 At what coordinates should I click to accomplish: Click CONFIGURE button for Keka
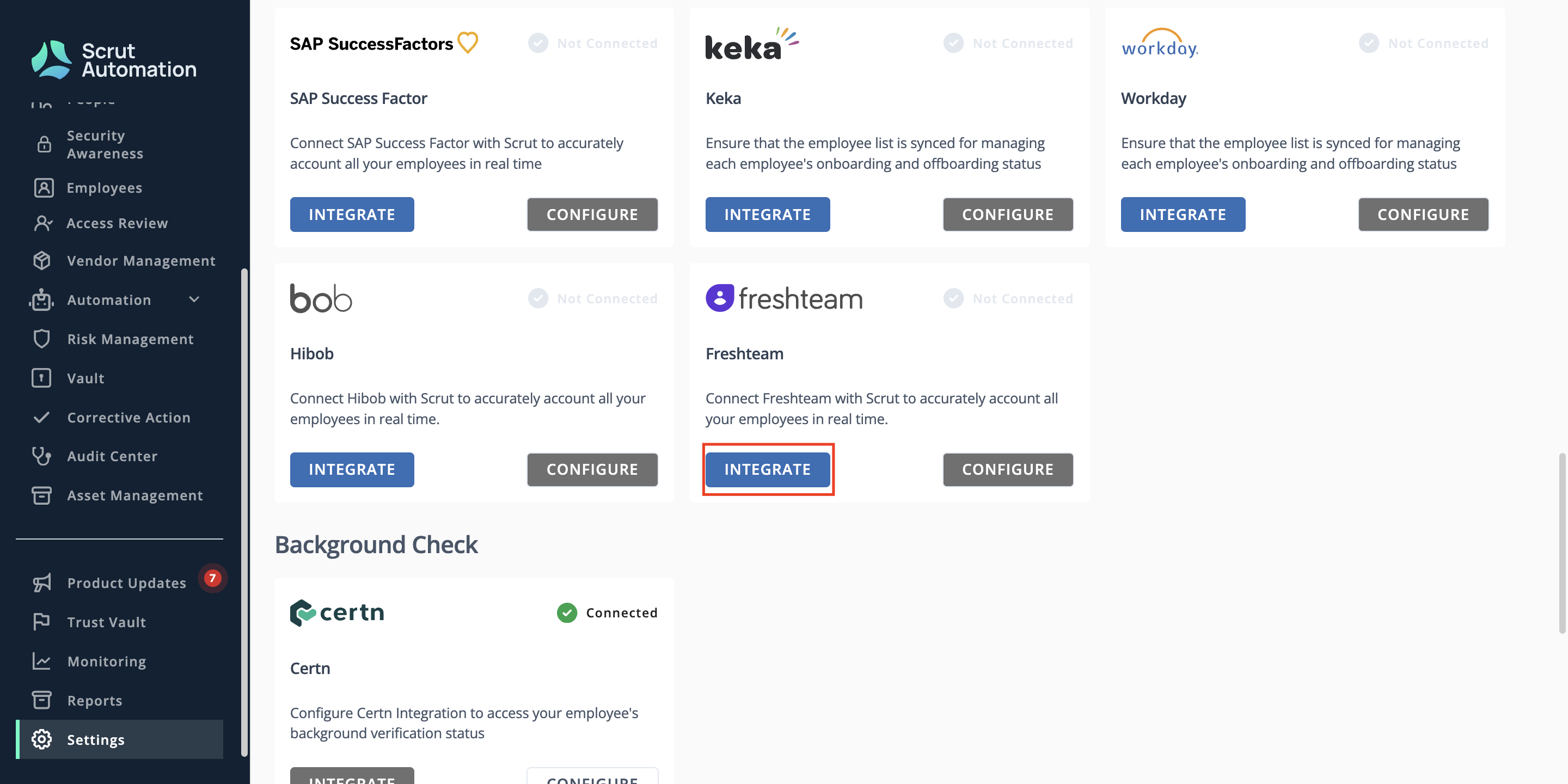click(x=1008, y=215)
